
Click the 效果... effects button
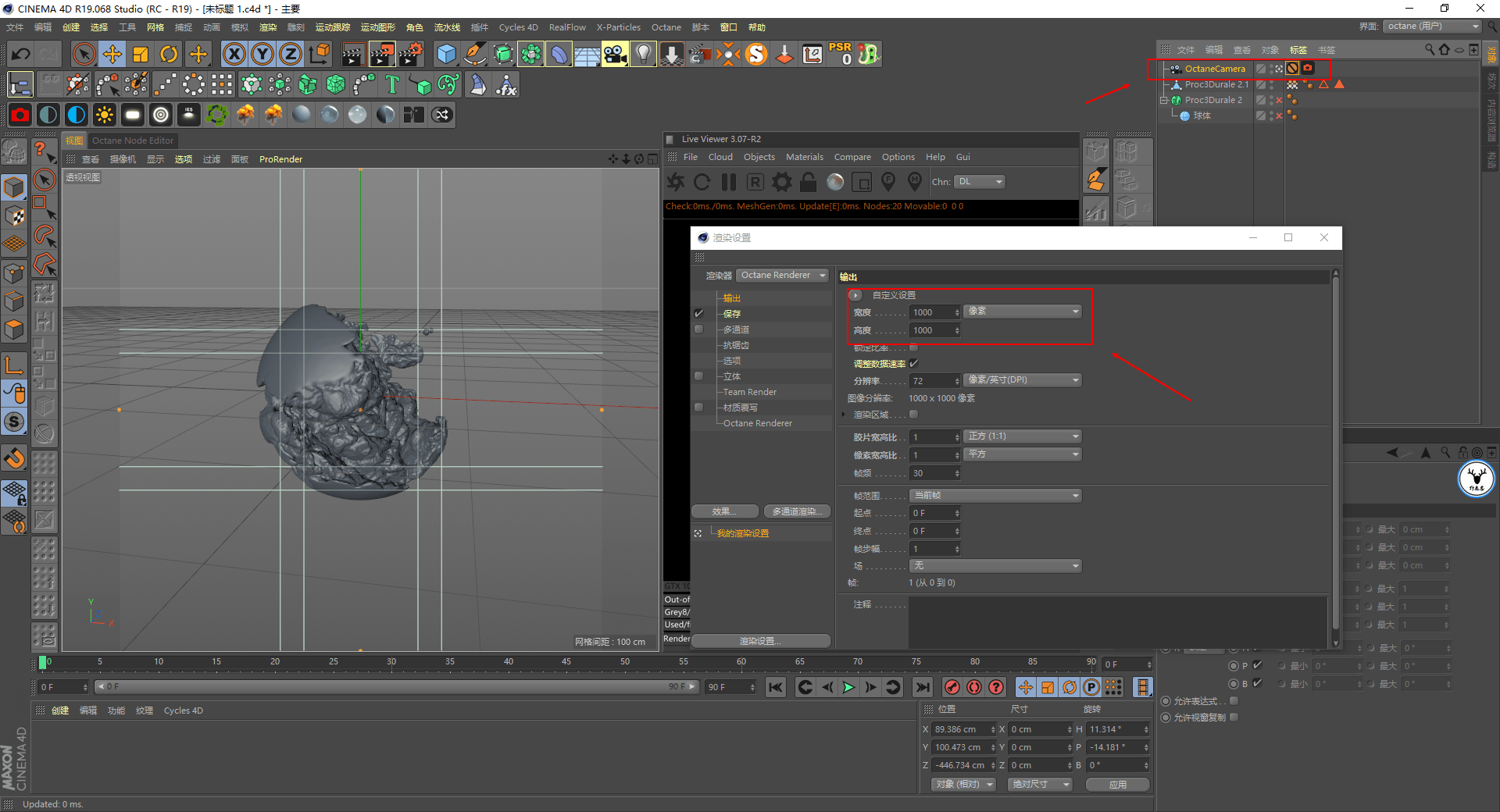click(x=724, y=511)
